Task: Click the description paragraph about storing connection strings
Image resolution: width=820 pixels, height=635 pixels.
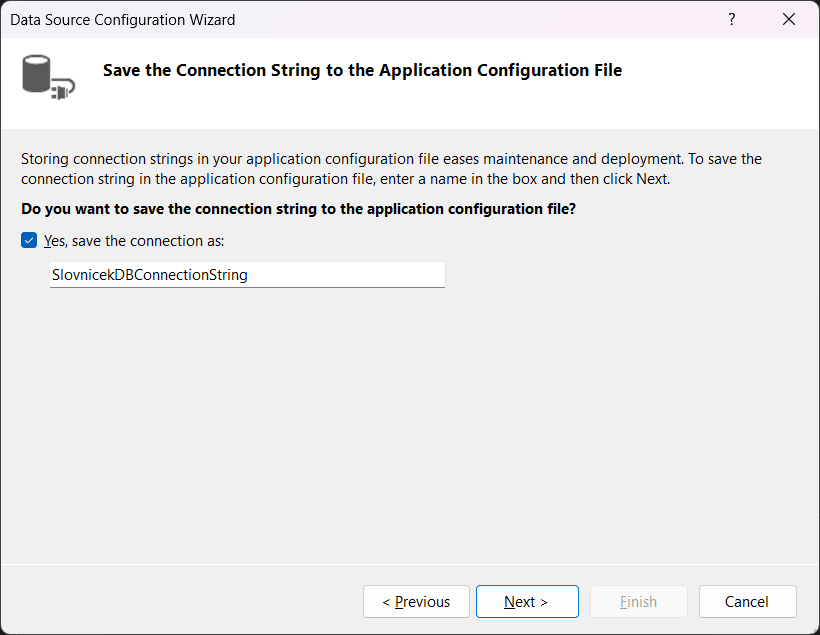Action: tap(390, 169)
